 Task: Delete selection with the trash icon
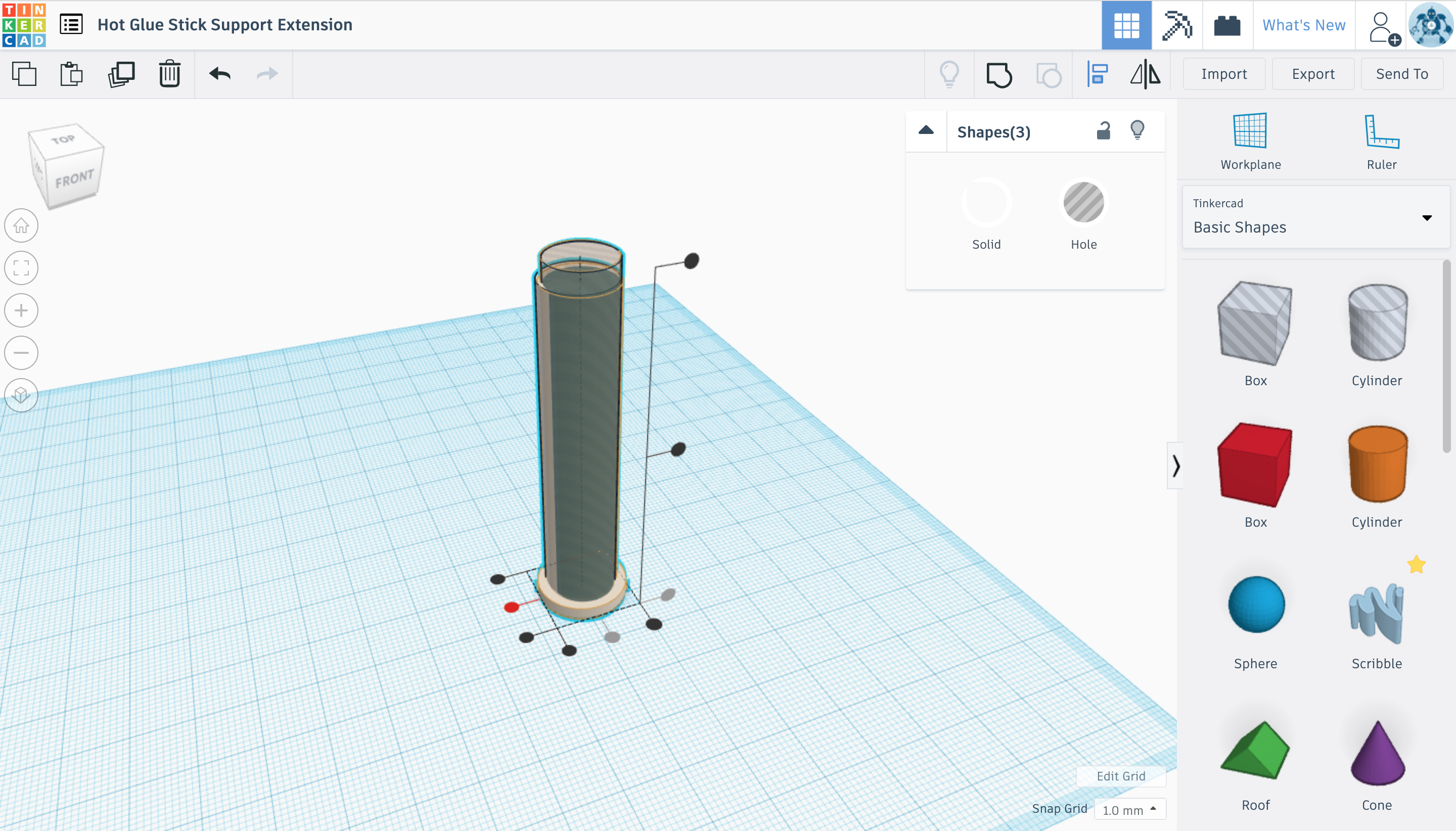(169, 74)
